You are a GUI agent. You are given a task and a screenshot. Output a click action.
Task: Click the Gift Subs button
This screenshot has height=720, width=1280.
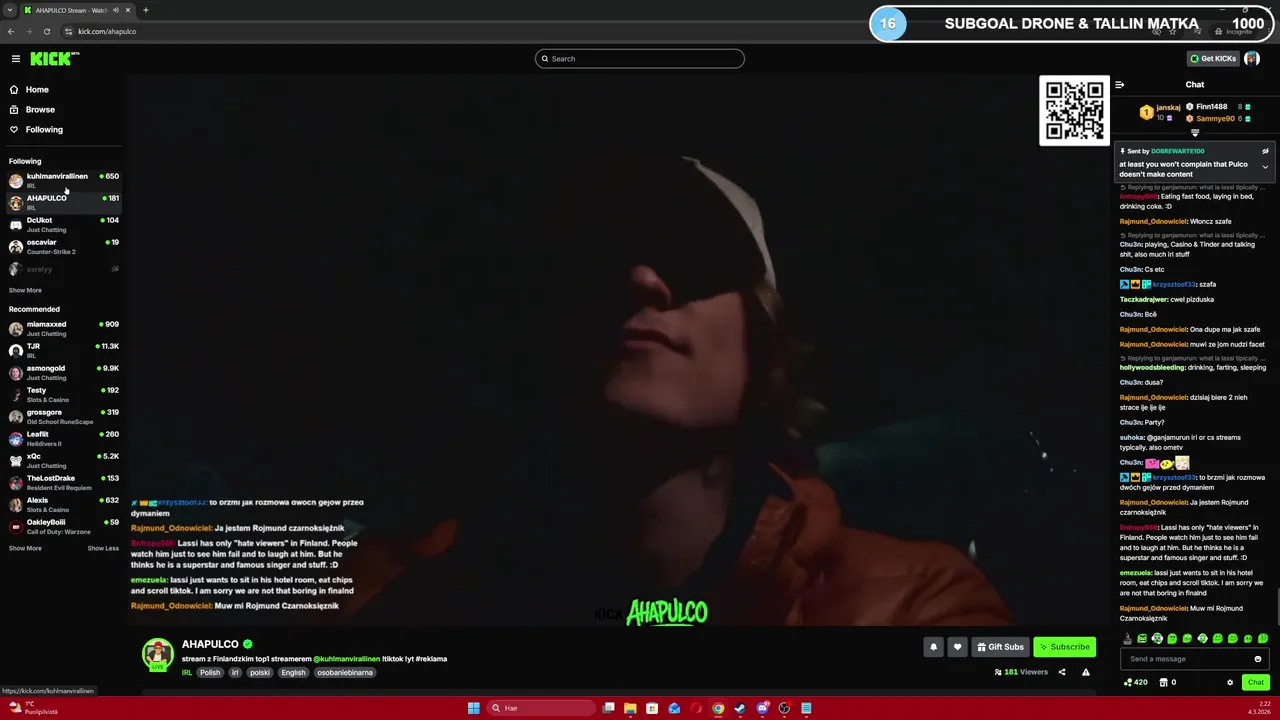[x=1000, y=647]
